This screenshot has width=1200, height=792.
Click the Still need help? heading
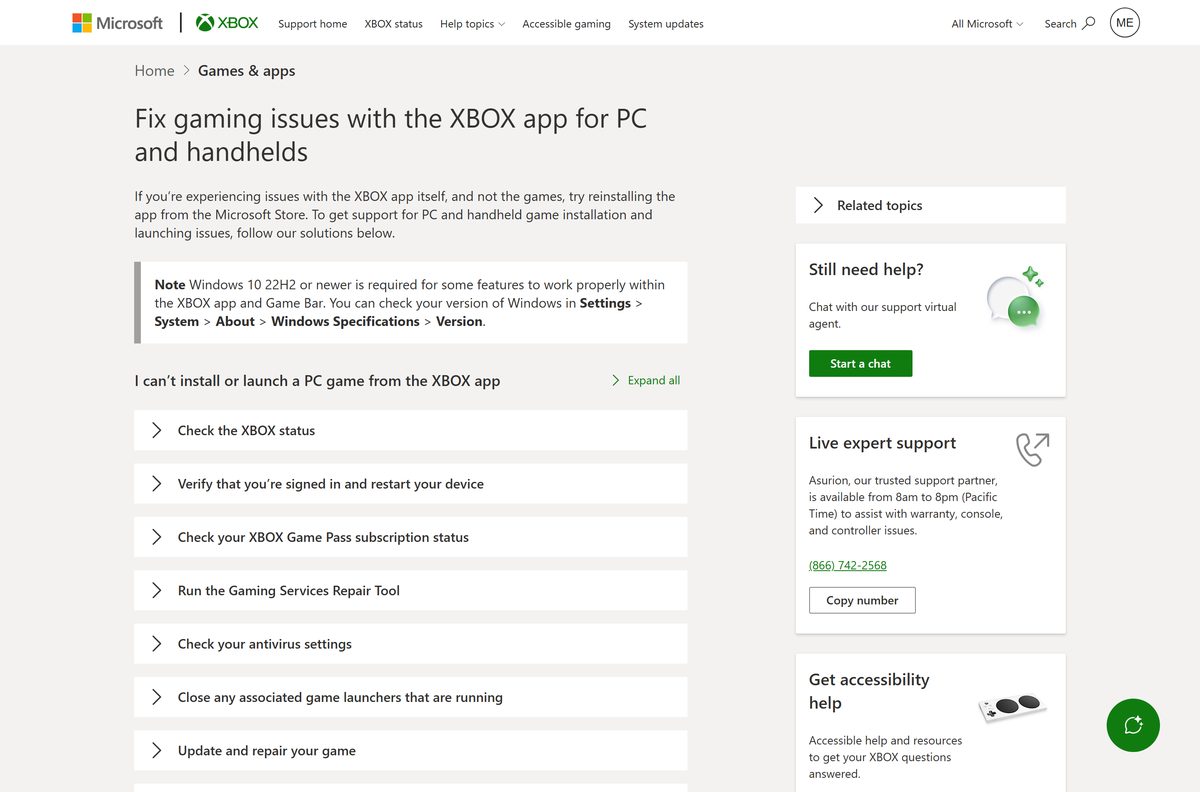click(x=866, y=269)
